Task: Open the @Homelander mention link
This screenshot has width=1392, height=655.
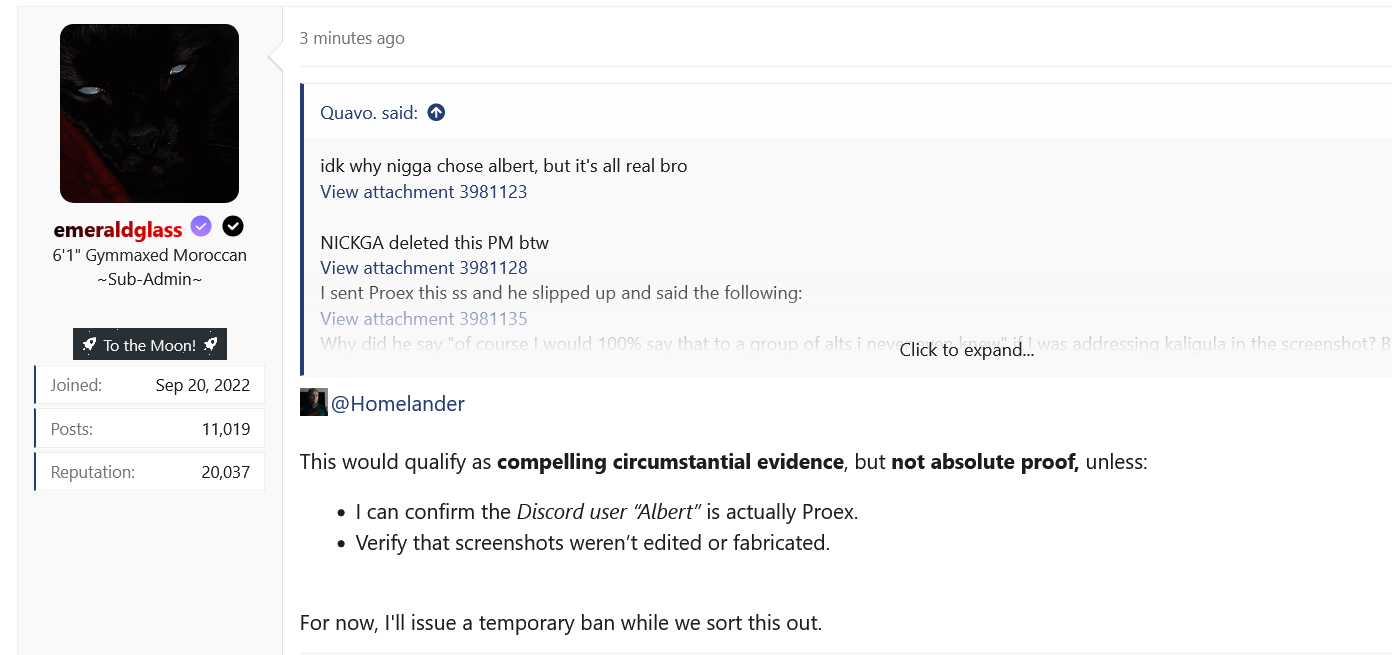Action: [x=398, y=404]
